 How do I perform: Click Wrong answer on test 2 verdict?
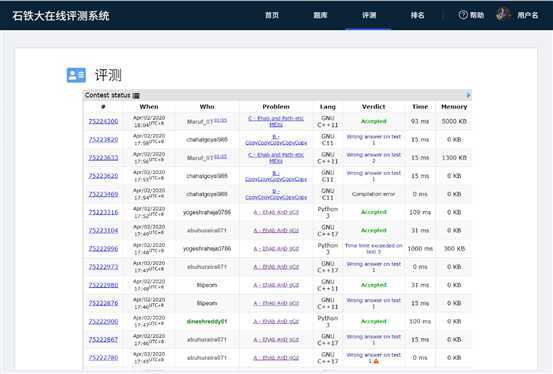pyautogui.click(x=373, y=158)
